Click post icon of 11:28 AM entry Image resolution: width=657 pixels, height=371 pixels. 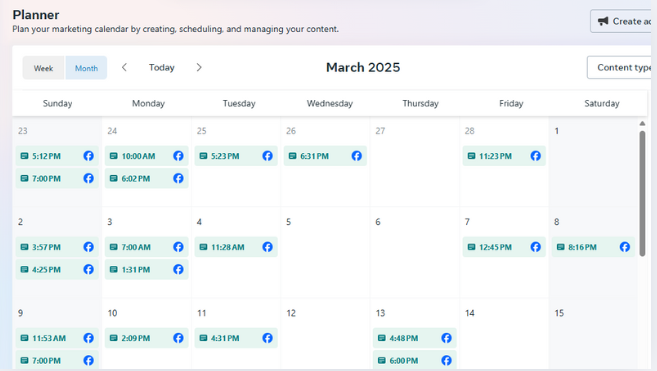(x=203, y=247)
